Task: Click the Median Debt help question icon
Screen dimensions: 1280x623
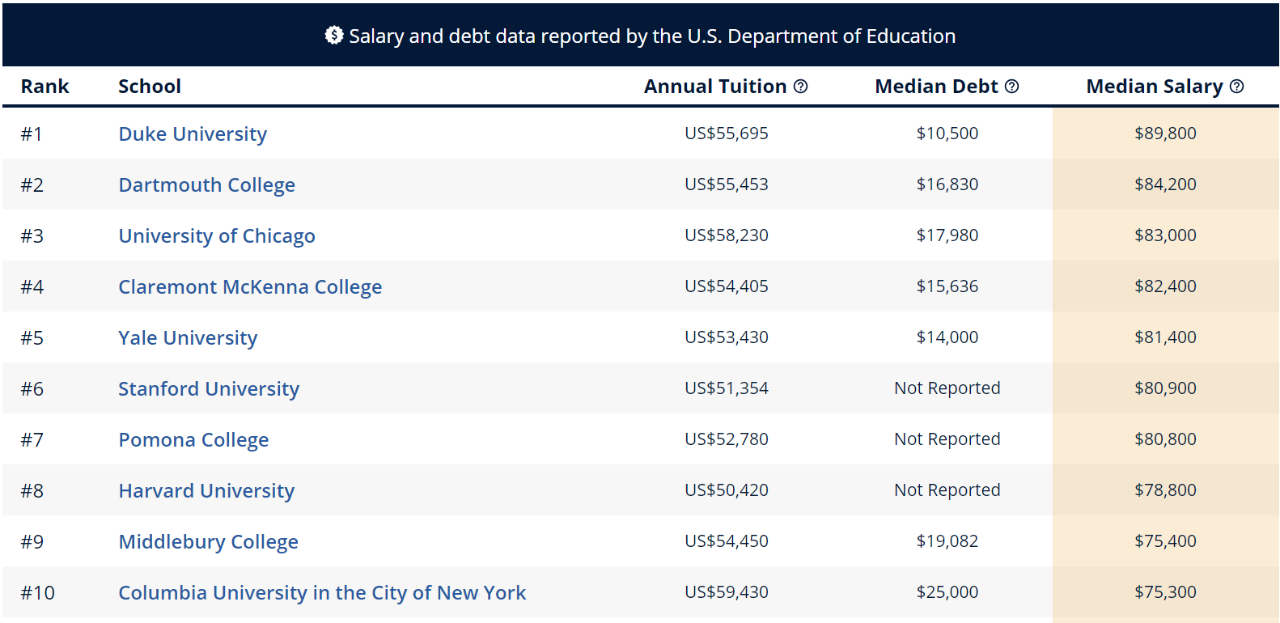Action: [1012, 87]
